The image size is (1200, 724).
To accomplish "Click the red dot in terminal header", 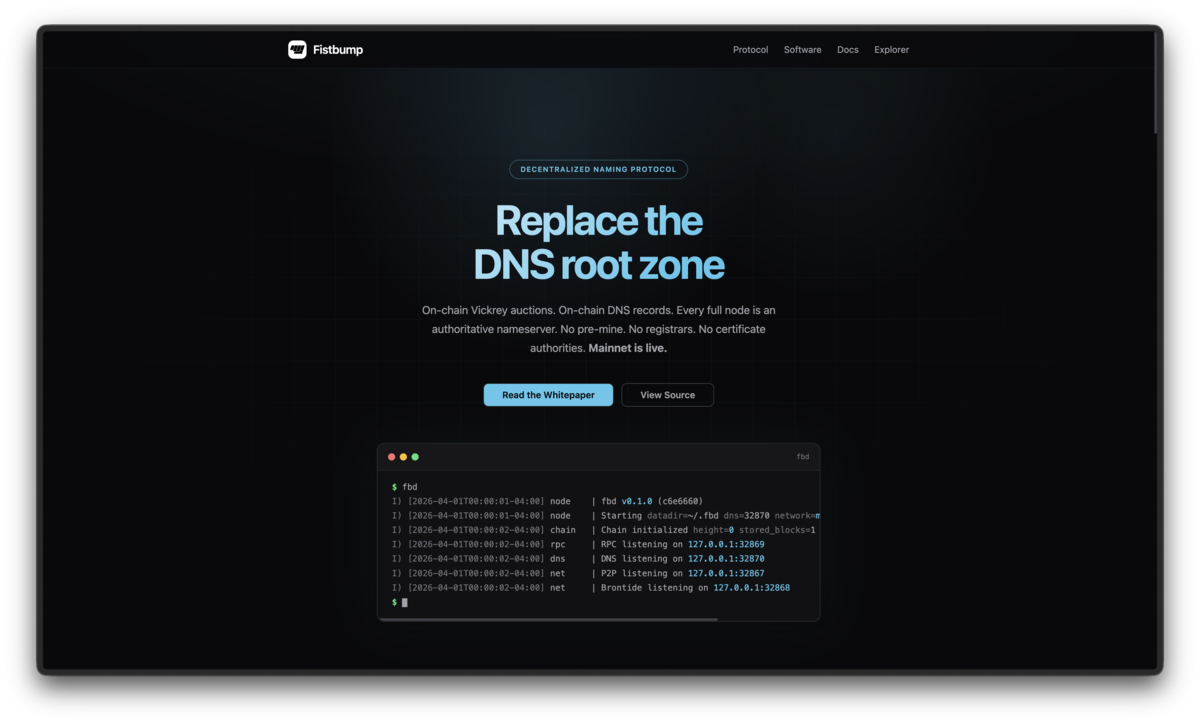I will click(391, 457).
